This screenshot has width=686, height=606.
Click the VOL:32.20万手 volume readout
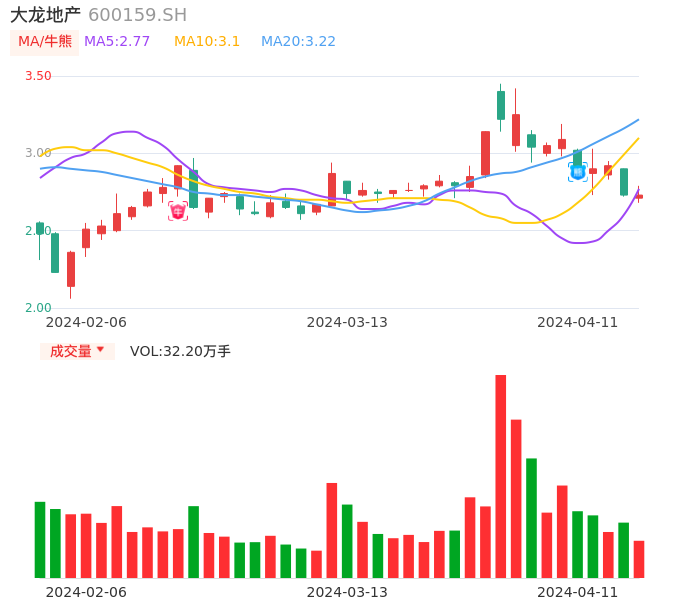tap(180, 351)
